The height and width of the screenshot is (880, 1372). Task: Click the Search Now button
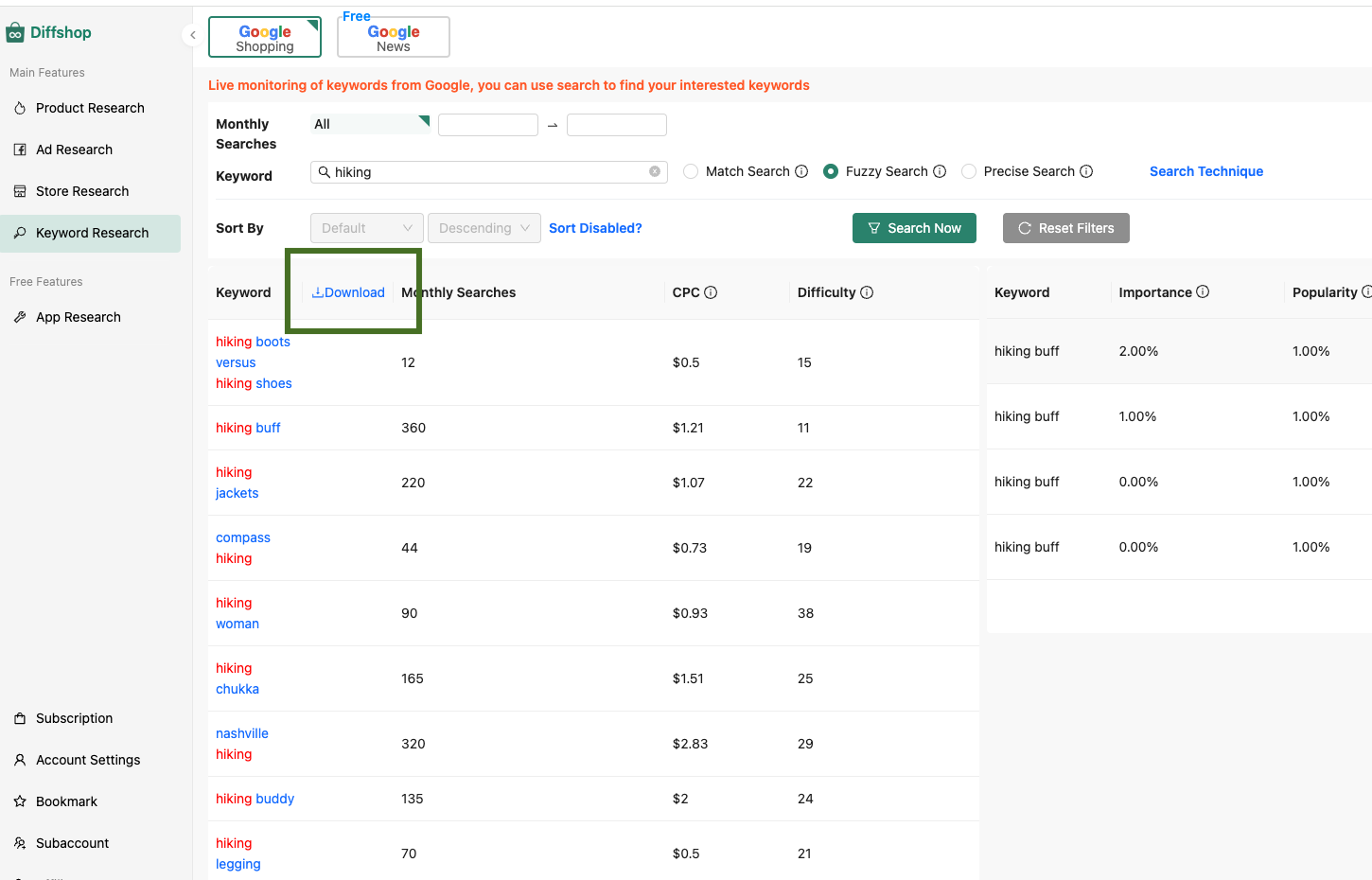914,228
